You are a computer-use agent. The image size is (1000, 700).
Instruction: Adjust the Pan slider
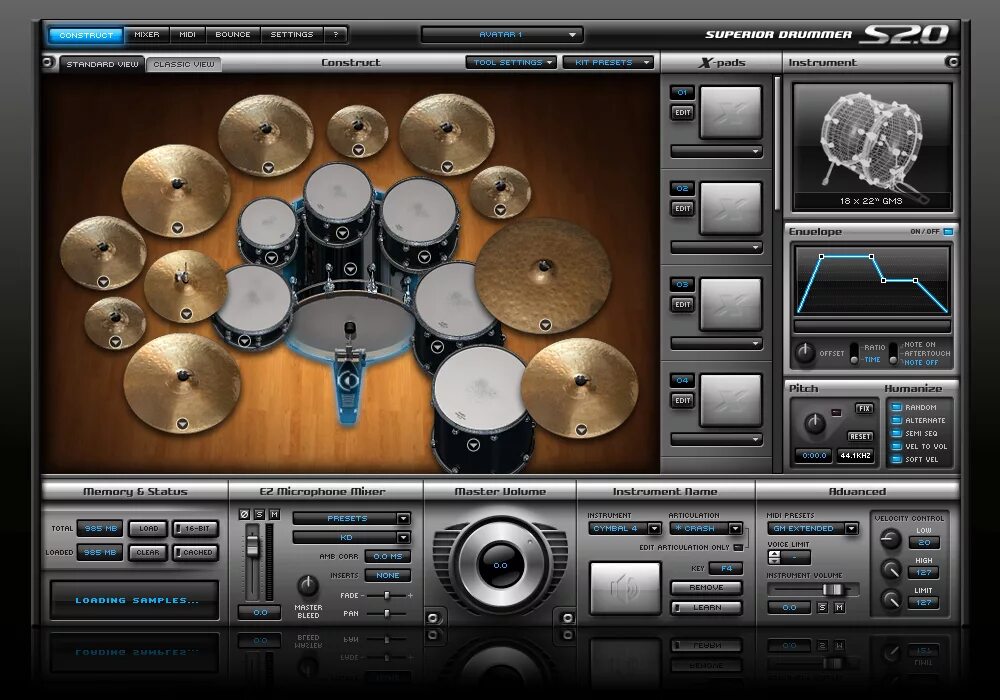pos(386,613)
